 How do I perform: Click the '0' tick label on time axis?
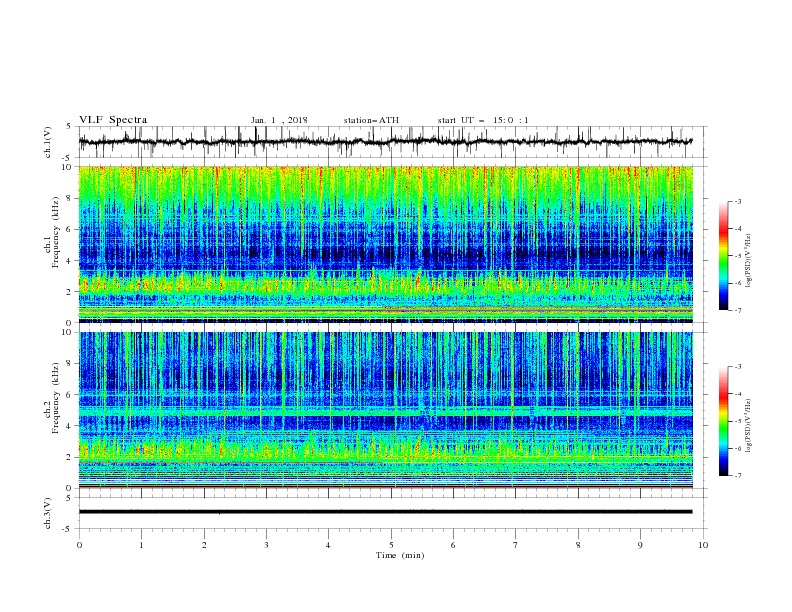point(79,545)
